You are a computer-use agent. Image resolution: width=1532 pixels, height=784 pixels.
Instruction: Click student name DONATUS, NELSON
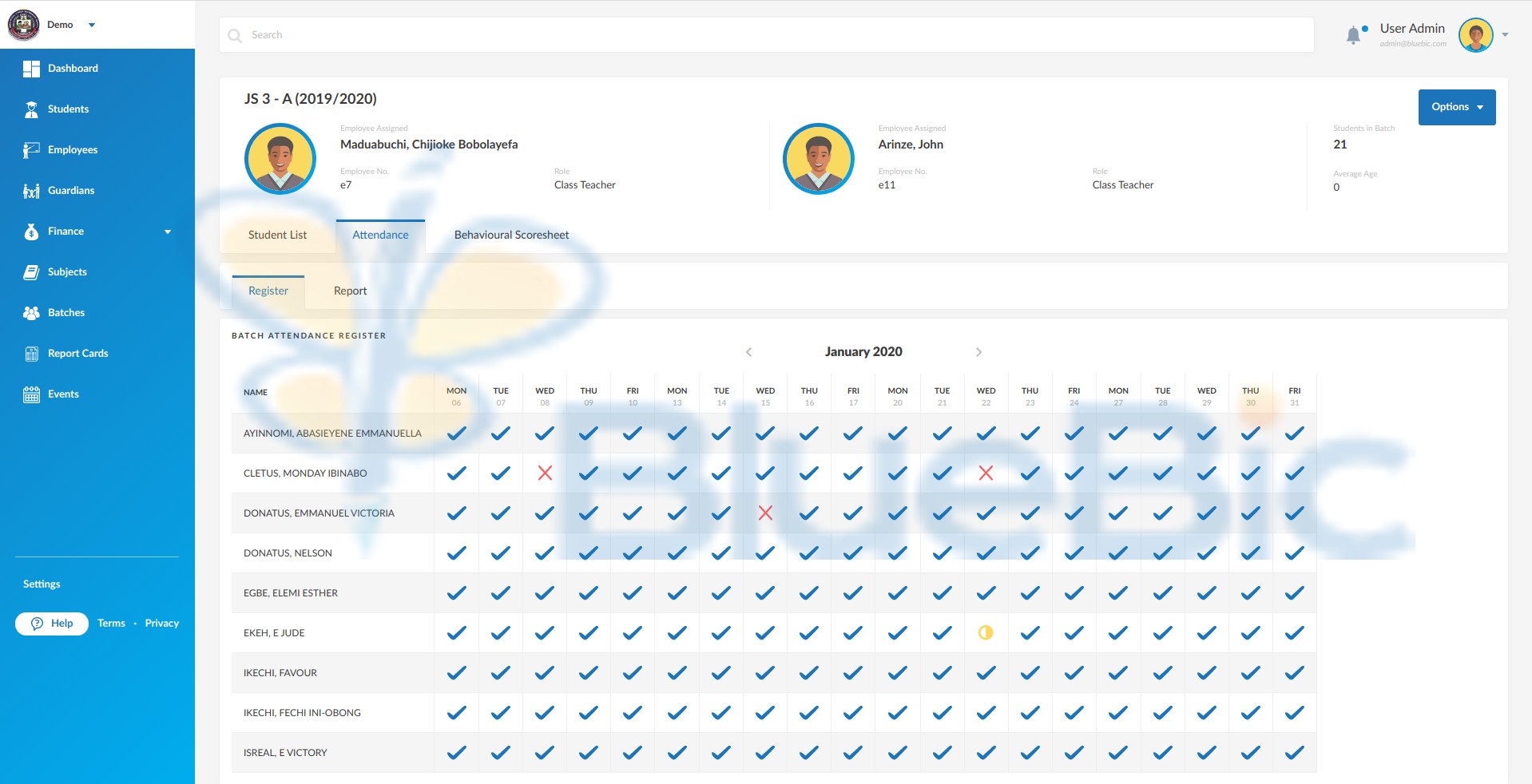coord(288,553)
